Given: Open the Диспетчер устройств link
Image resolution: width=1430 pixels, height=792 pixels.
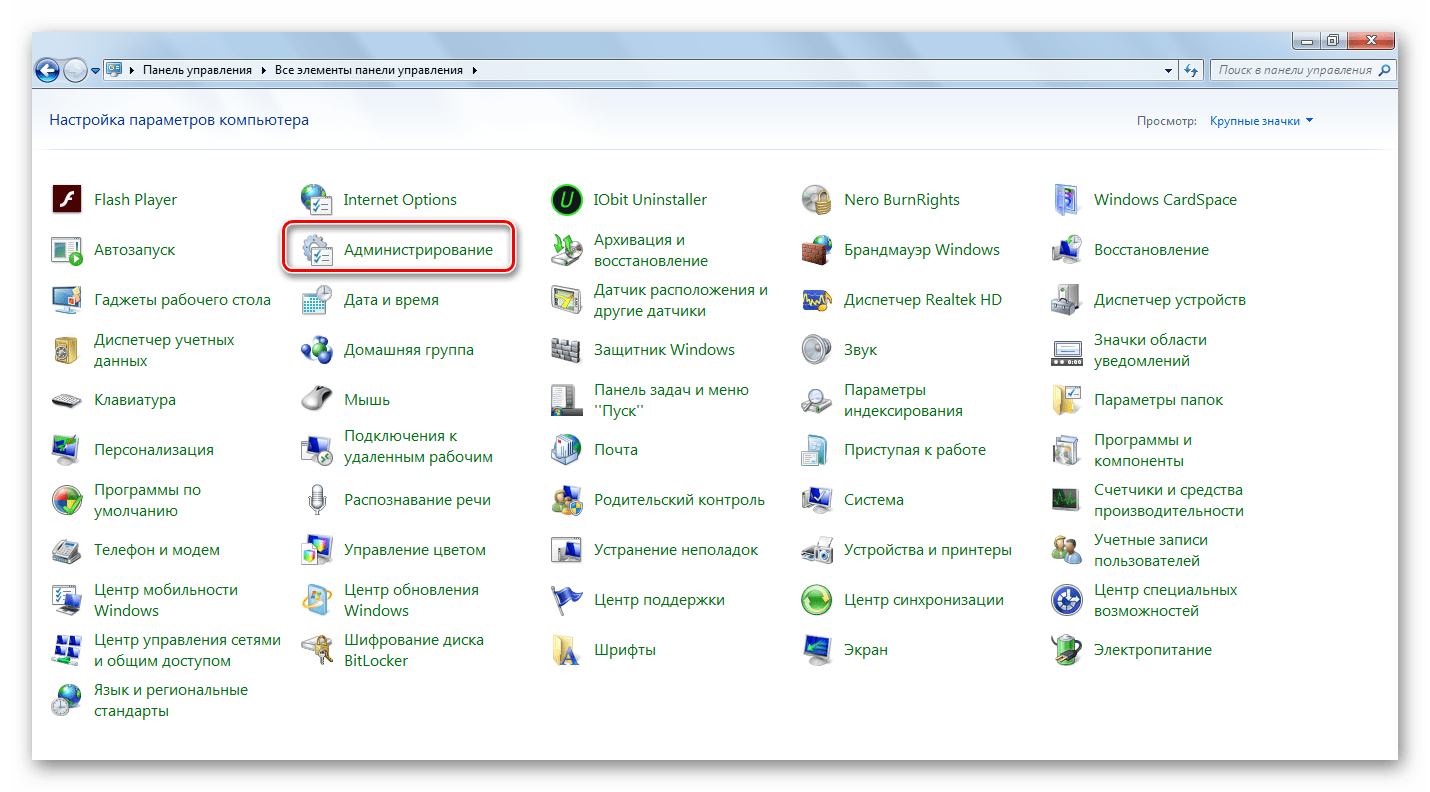Looking at the screenshot, I should (1169, 300).
